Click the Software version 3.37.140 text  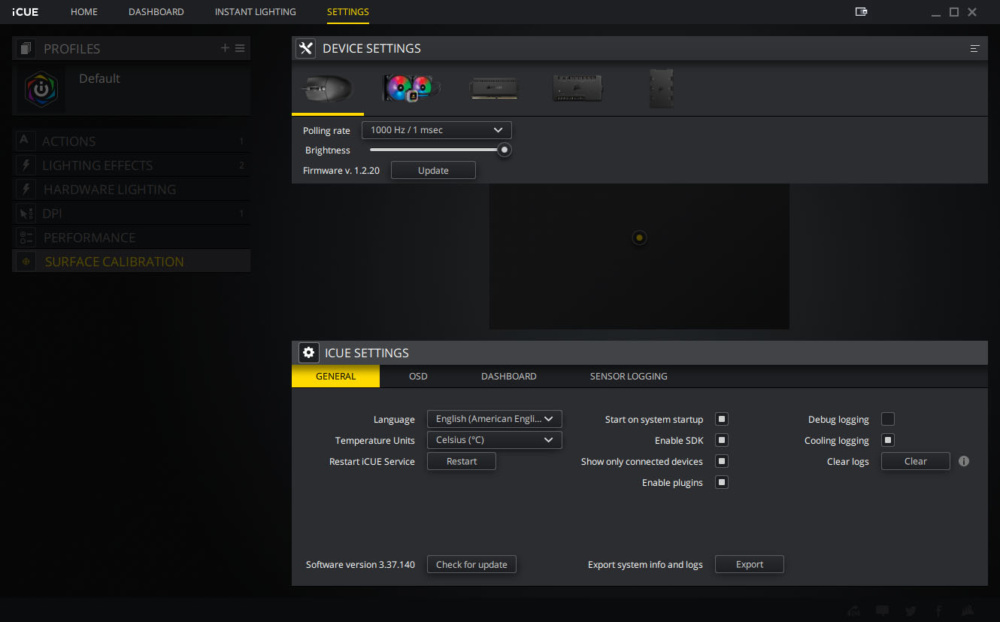[x=360, y=565]
